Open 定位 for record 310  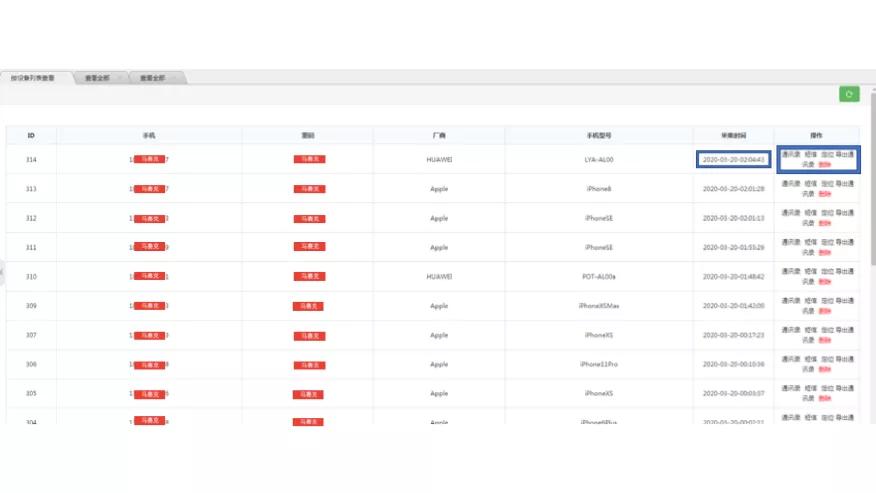point(827,271)
